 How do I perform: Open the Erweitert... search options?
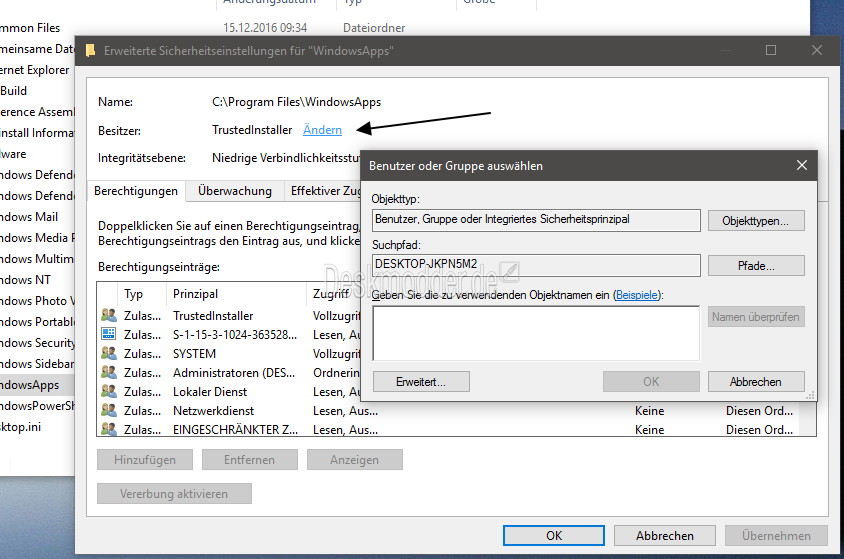pyautogui.click(x=421, y=381)
